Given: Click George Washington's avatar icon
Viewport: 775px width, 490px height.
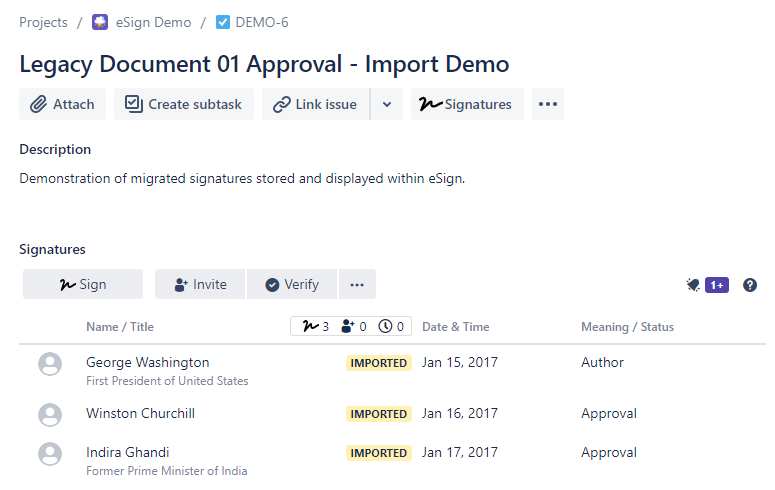Looking at the screenshot, I should [x=50, y=364].
